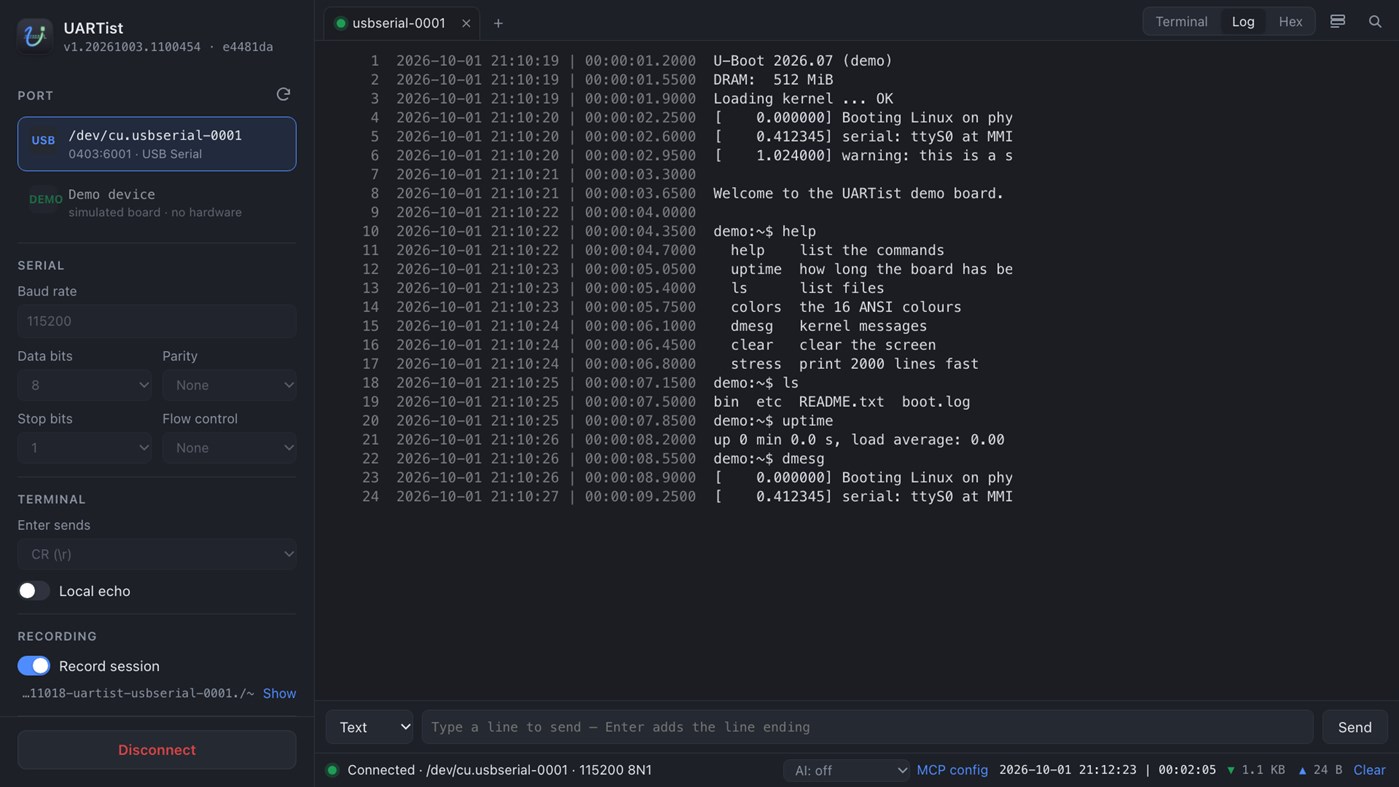Open the Enter sends dropdown

157,554
